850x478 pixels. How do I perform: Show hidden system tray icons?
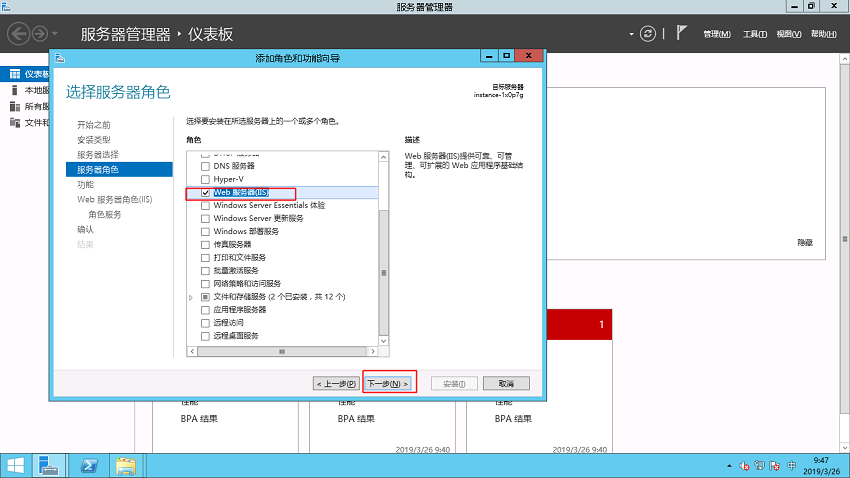[729, 466]
